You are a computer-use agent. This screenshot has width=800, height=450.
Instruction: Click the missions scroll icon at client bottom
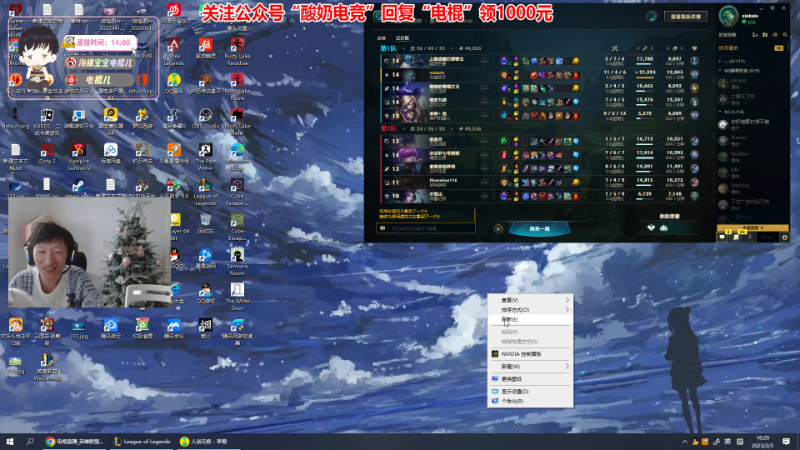point(736,237)
